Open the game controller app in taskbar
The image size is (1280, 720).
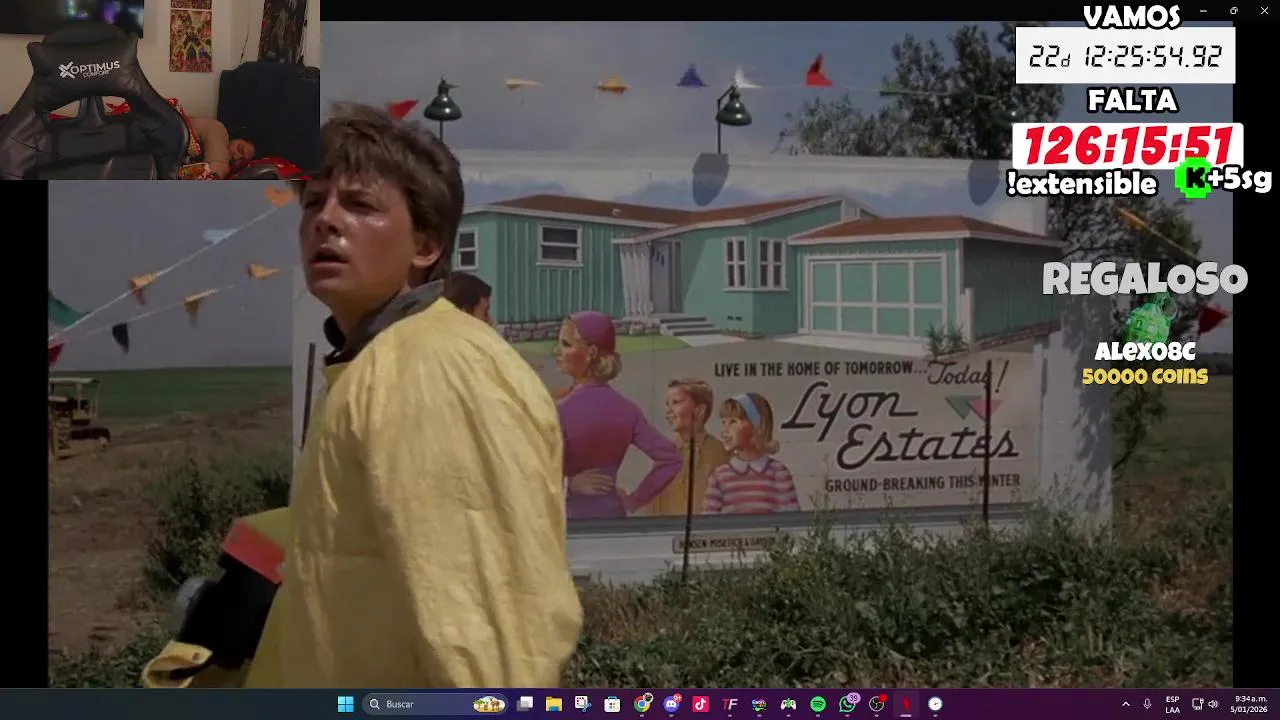(788, 704)
